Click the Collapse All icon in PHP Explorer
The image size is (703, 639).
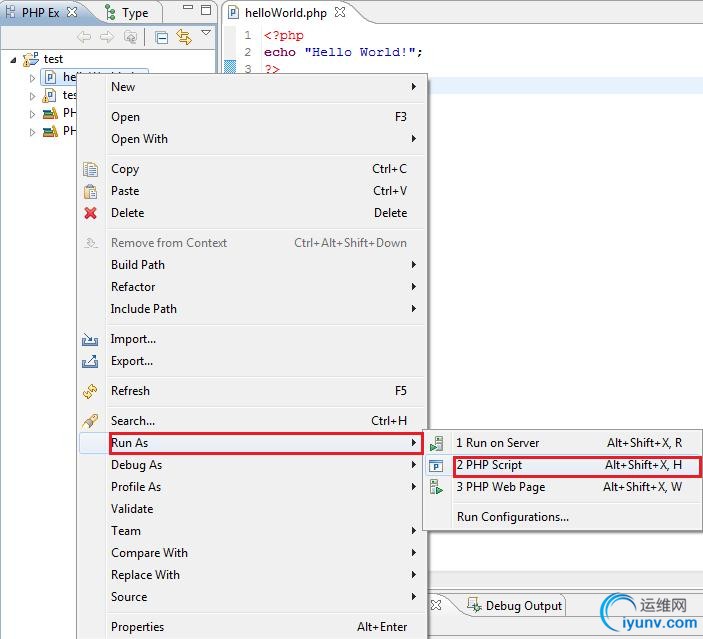[x=161, y=38]
